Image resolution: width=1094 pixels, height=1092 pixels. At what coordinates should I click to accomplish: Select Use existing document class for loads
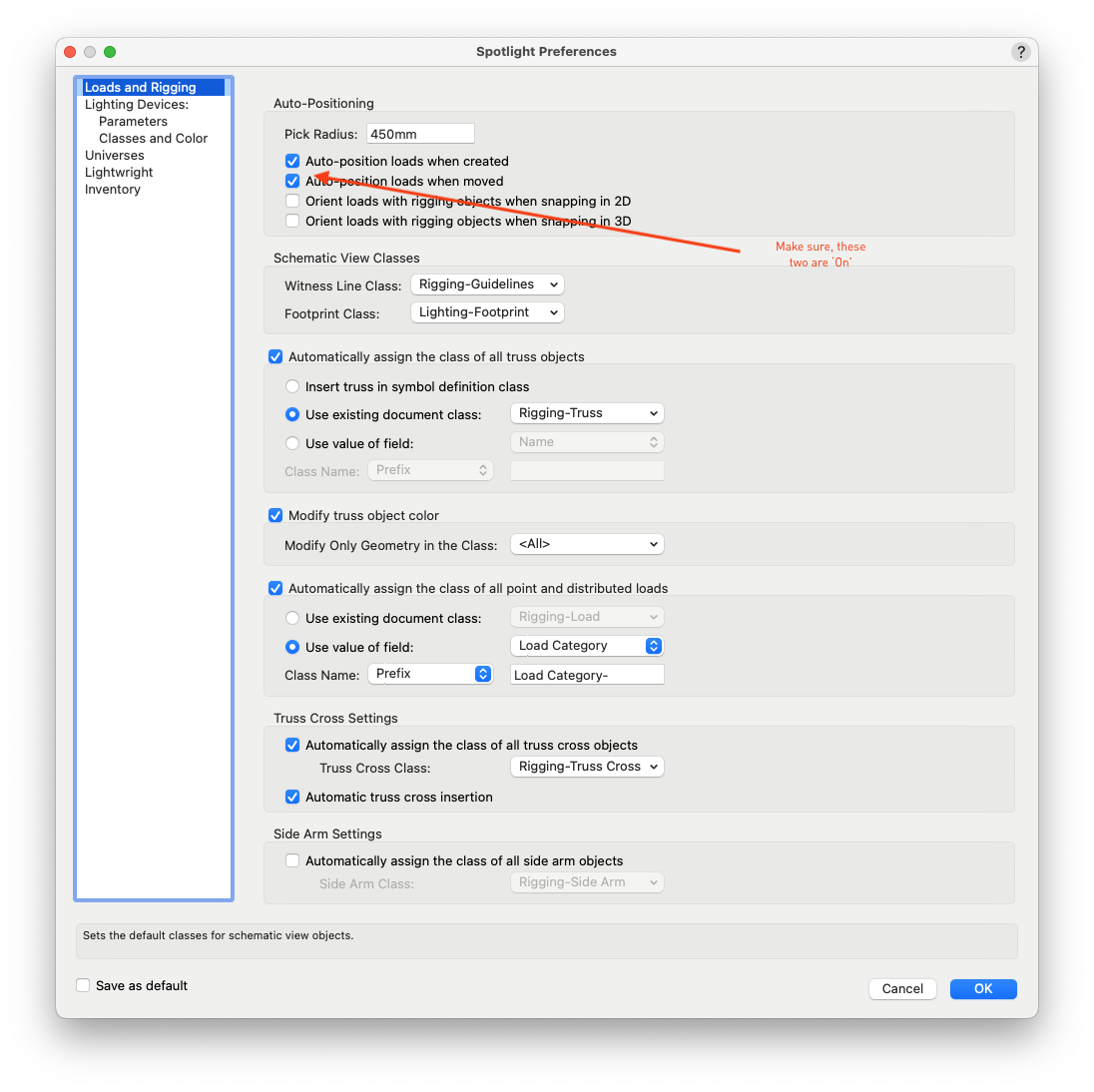pyautogui.click(x=292, y=618)
